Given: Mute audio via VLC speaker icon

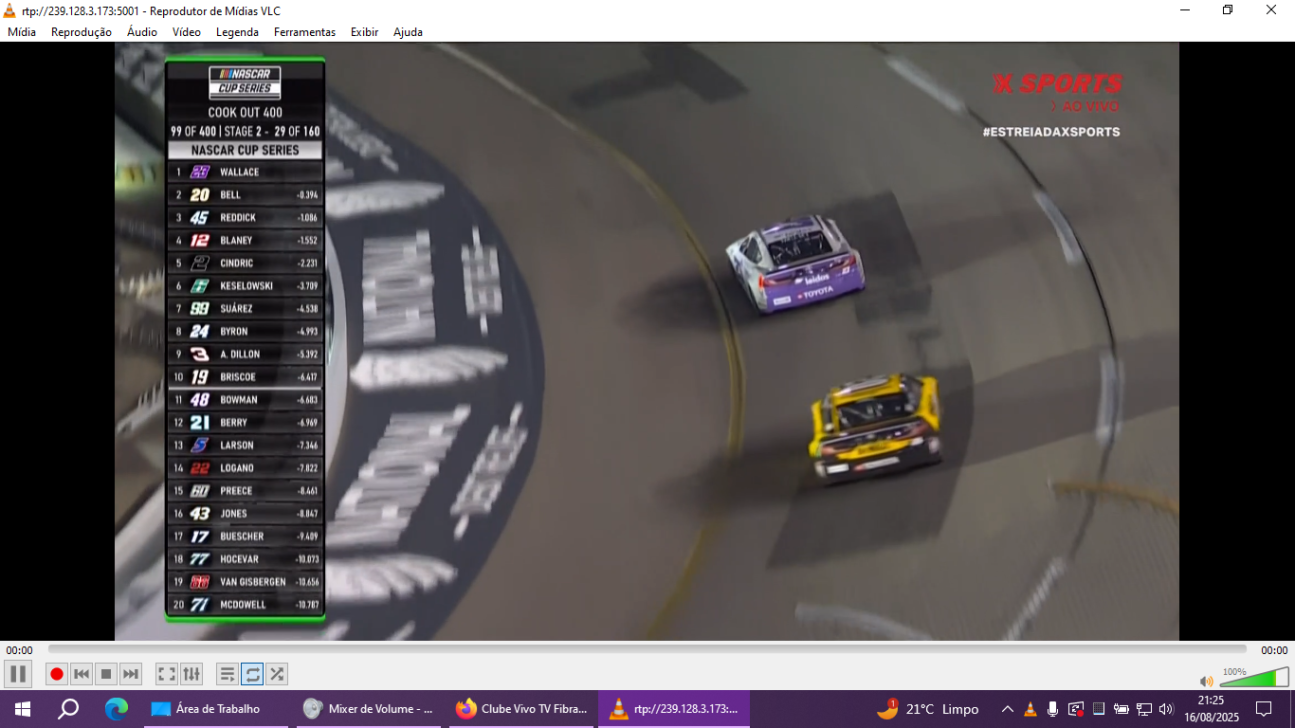Looking at the screenshot, I should point(1207,681).
